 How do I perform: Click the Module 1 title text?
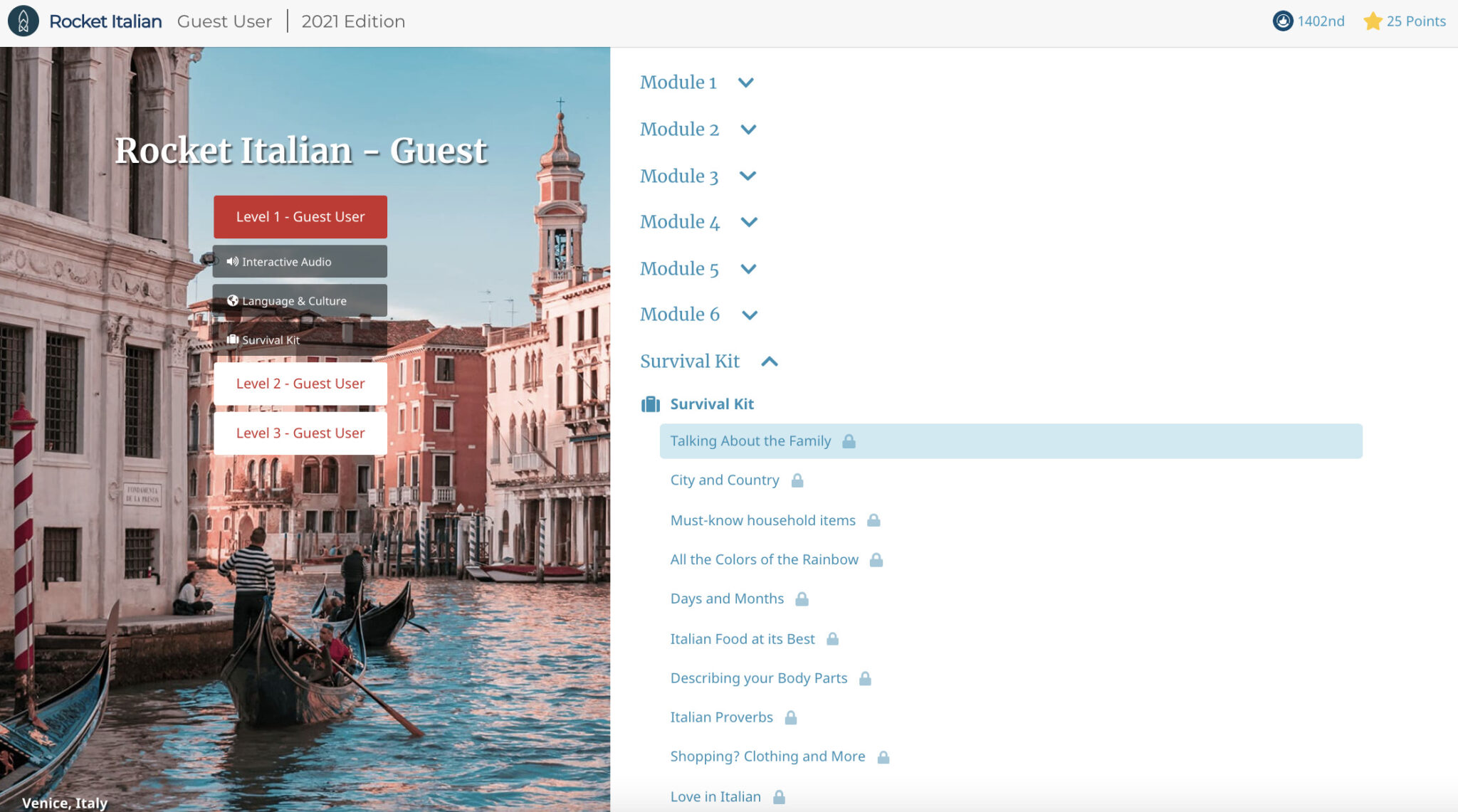coord(678,83)
